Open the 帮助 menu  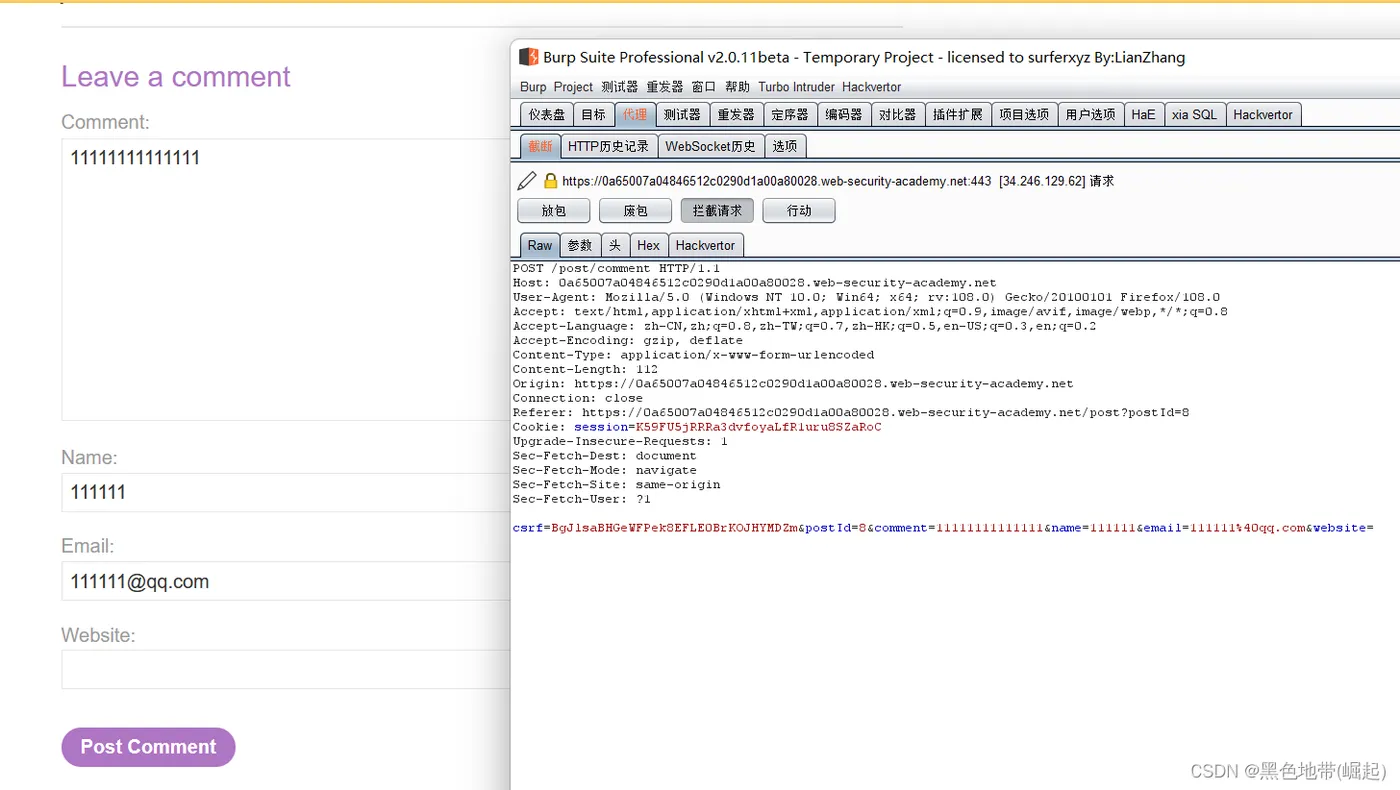click(737, 87)
